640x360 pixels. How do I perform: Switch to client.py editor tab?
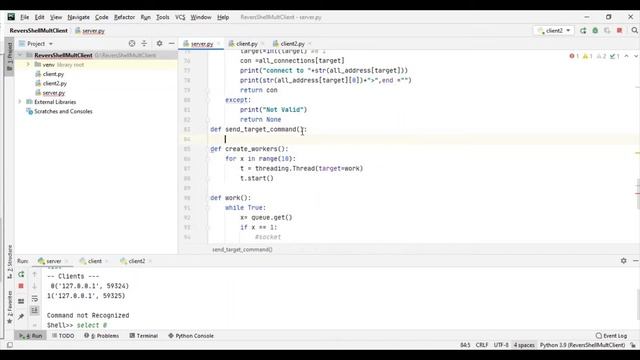click(247, 44)
